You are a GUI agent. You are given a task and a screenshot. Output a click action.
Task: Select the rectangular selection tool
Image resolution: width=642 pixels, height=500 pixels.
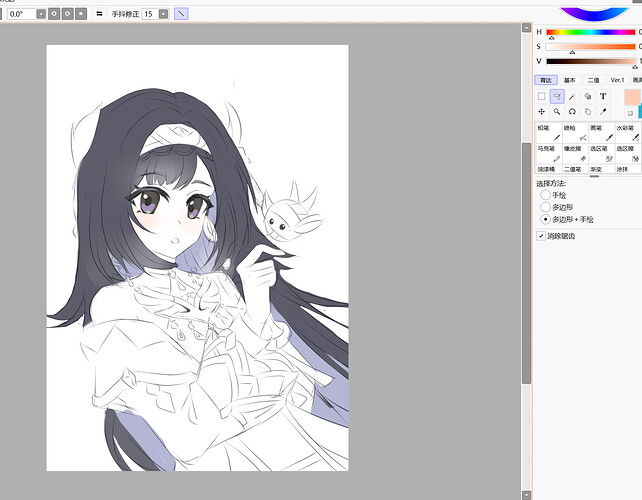(x=542, y=97)
